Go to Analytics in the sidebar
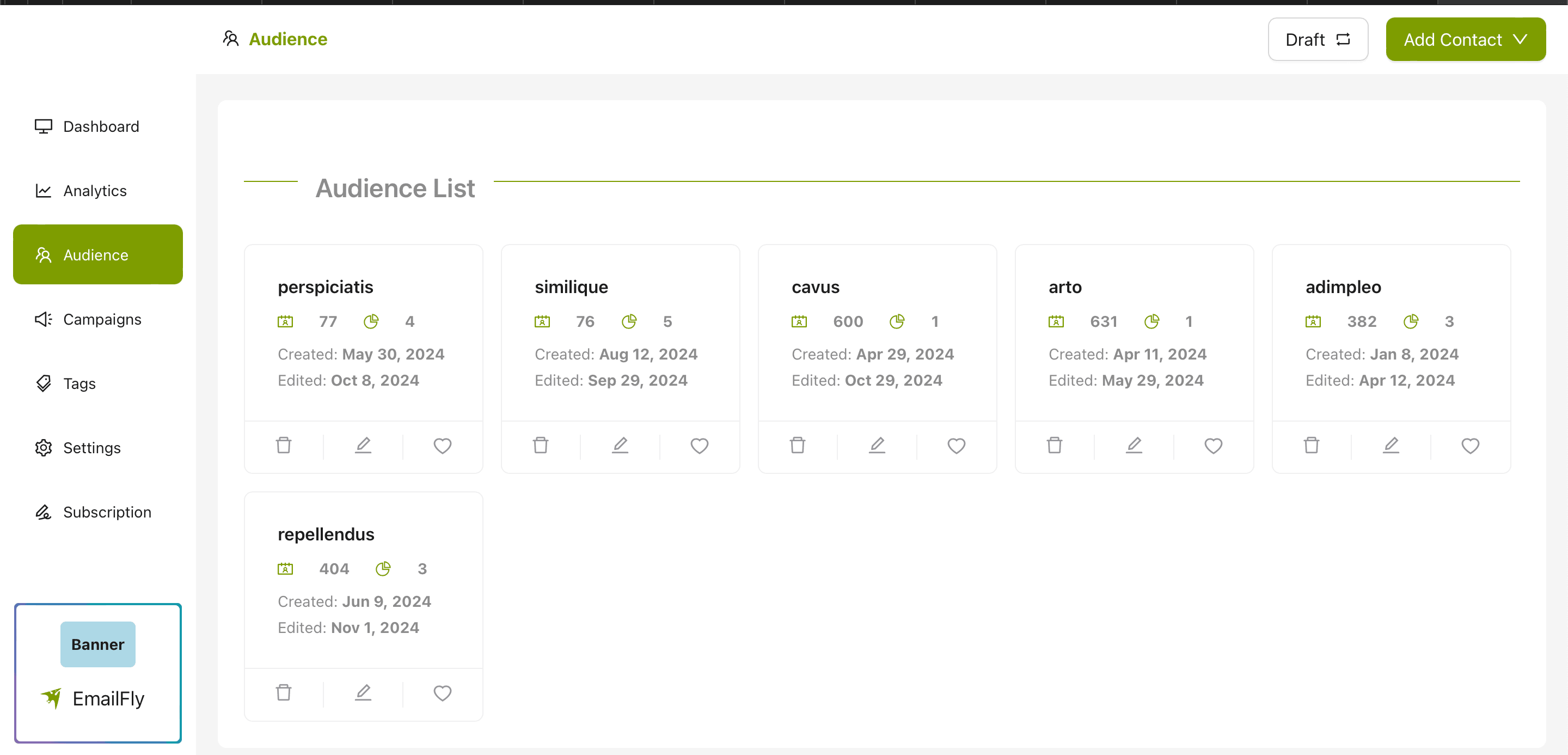This screenshot has height=755, width=1568. pos(94,191)
